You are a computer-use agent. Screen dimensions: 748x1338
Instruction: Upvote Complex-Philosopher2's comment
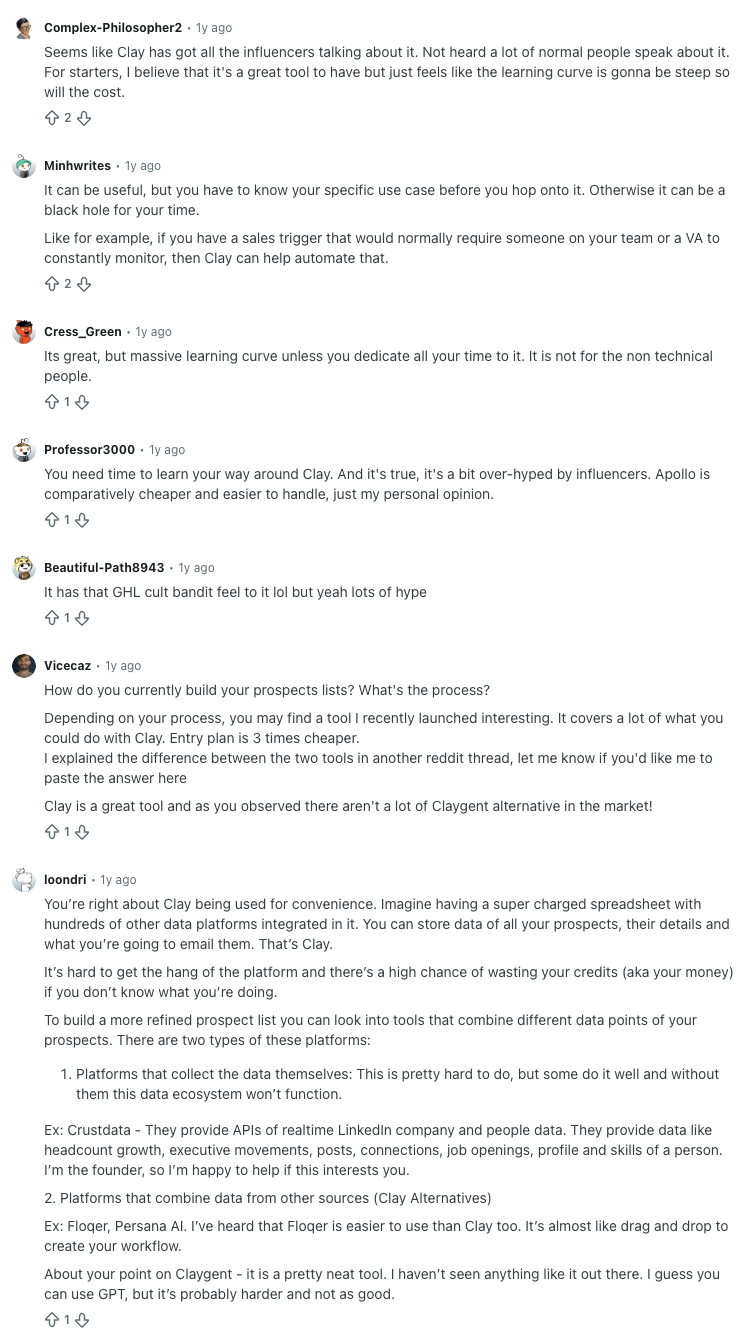(x=51, y=117)
